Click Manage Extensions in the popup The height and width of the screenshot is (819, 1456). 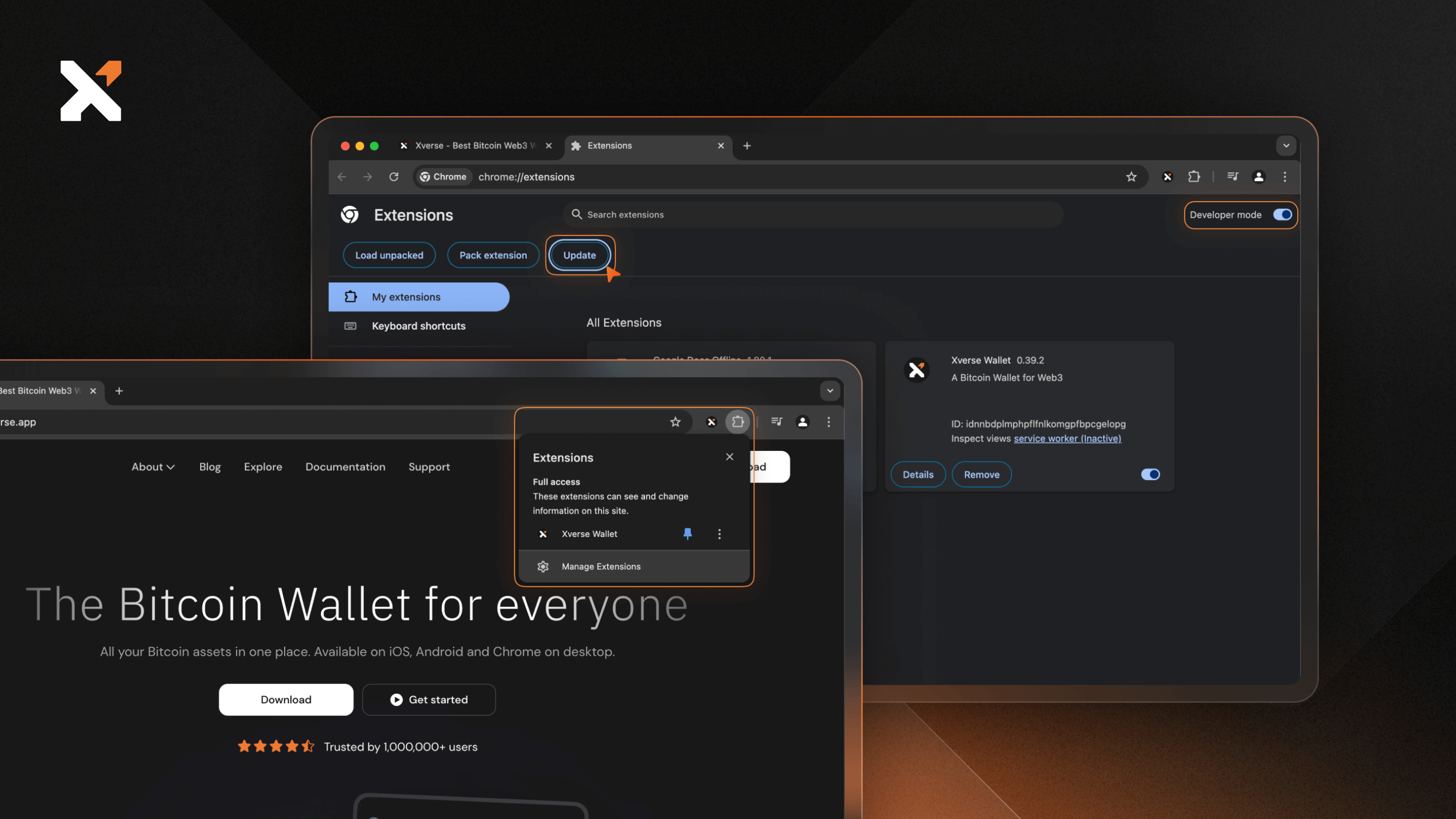633,566
